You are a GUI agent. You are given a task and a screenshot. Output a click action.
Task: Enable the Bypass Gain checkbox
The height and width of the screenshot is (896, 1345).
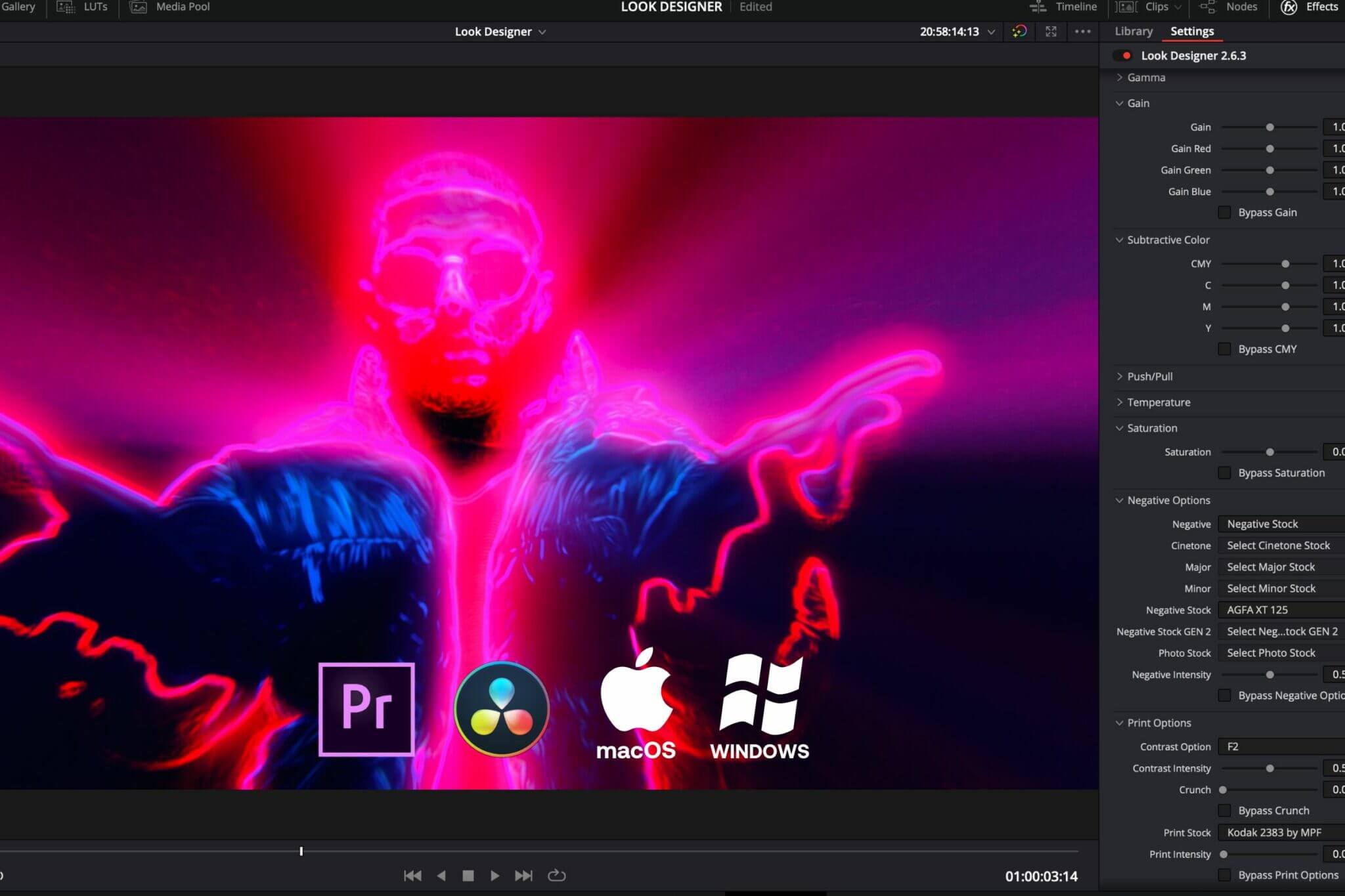1224,212
